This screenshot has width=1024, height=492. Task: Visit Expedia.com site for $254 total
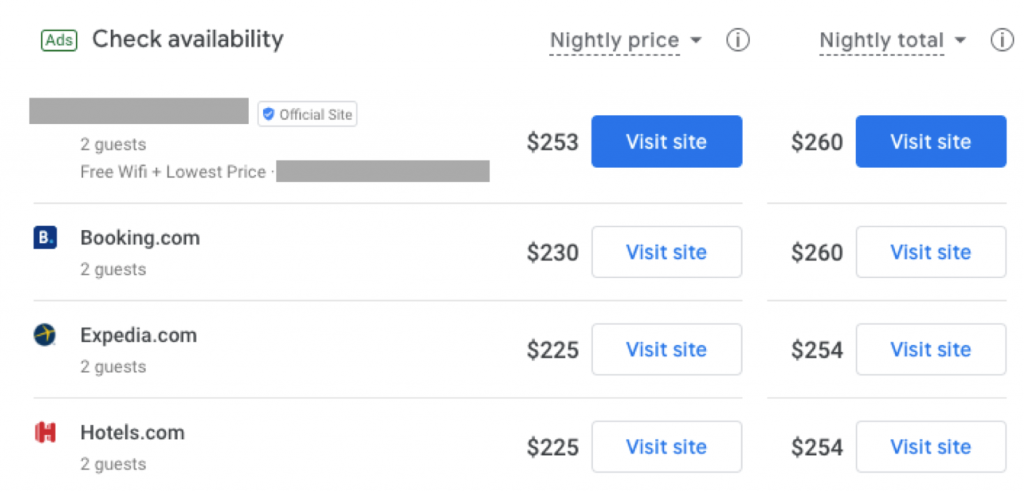tap(931, 350)
